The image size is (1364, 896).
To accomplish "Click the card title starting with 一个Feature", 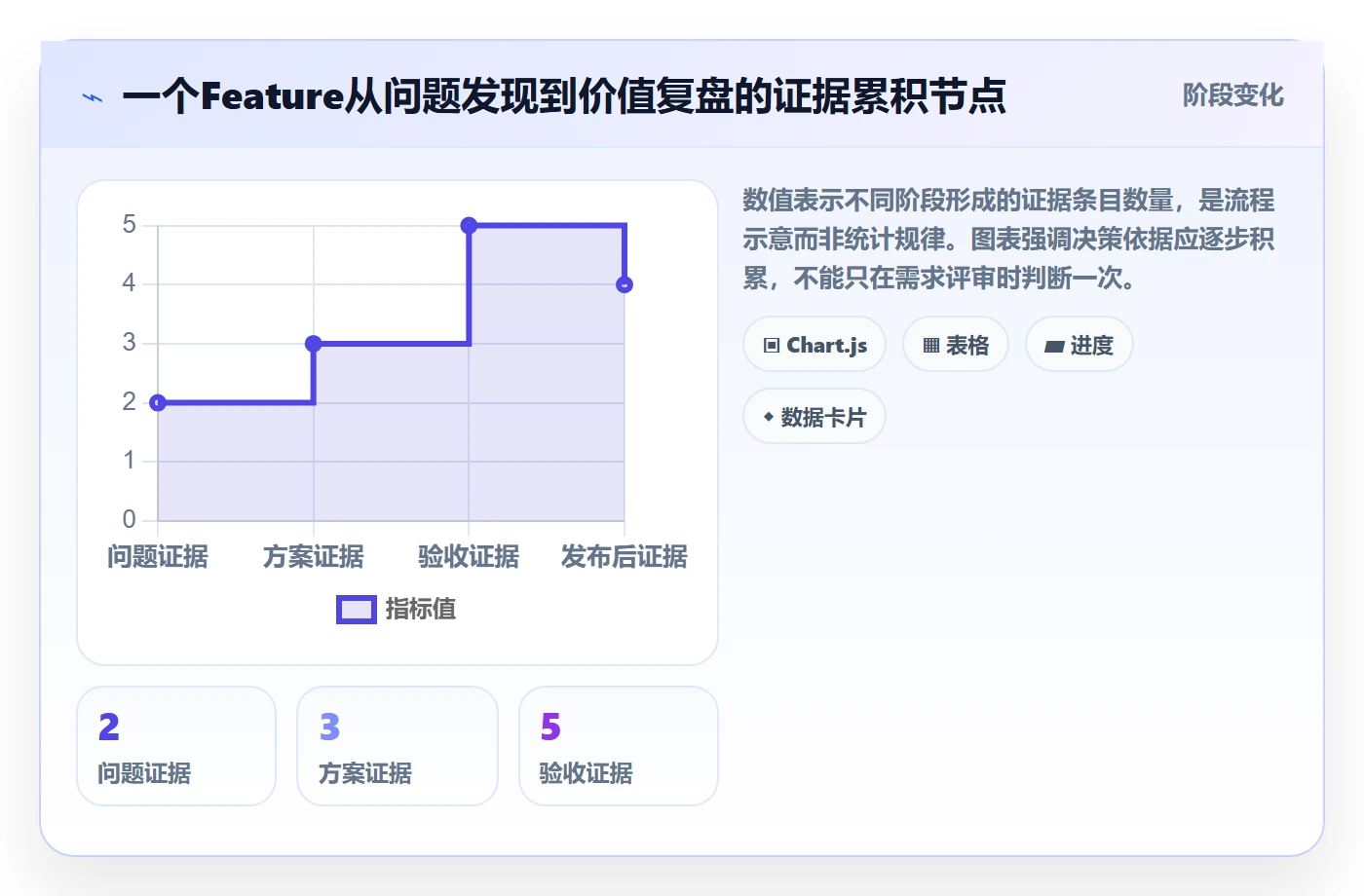I will pos(564,96).
